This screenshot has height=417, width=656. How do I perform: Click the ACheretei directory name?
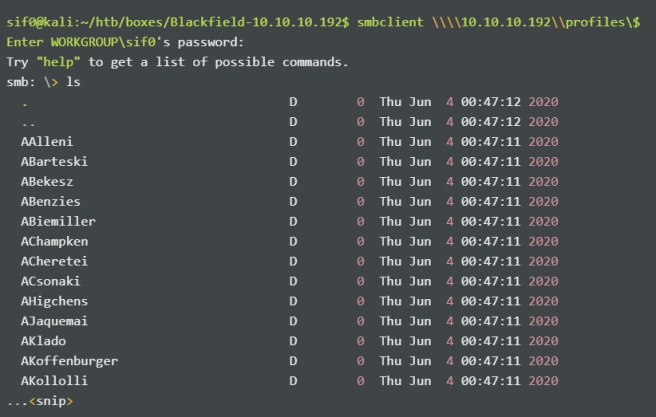click(x=54, y=261)
